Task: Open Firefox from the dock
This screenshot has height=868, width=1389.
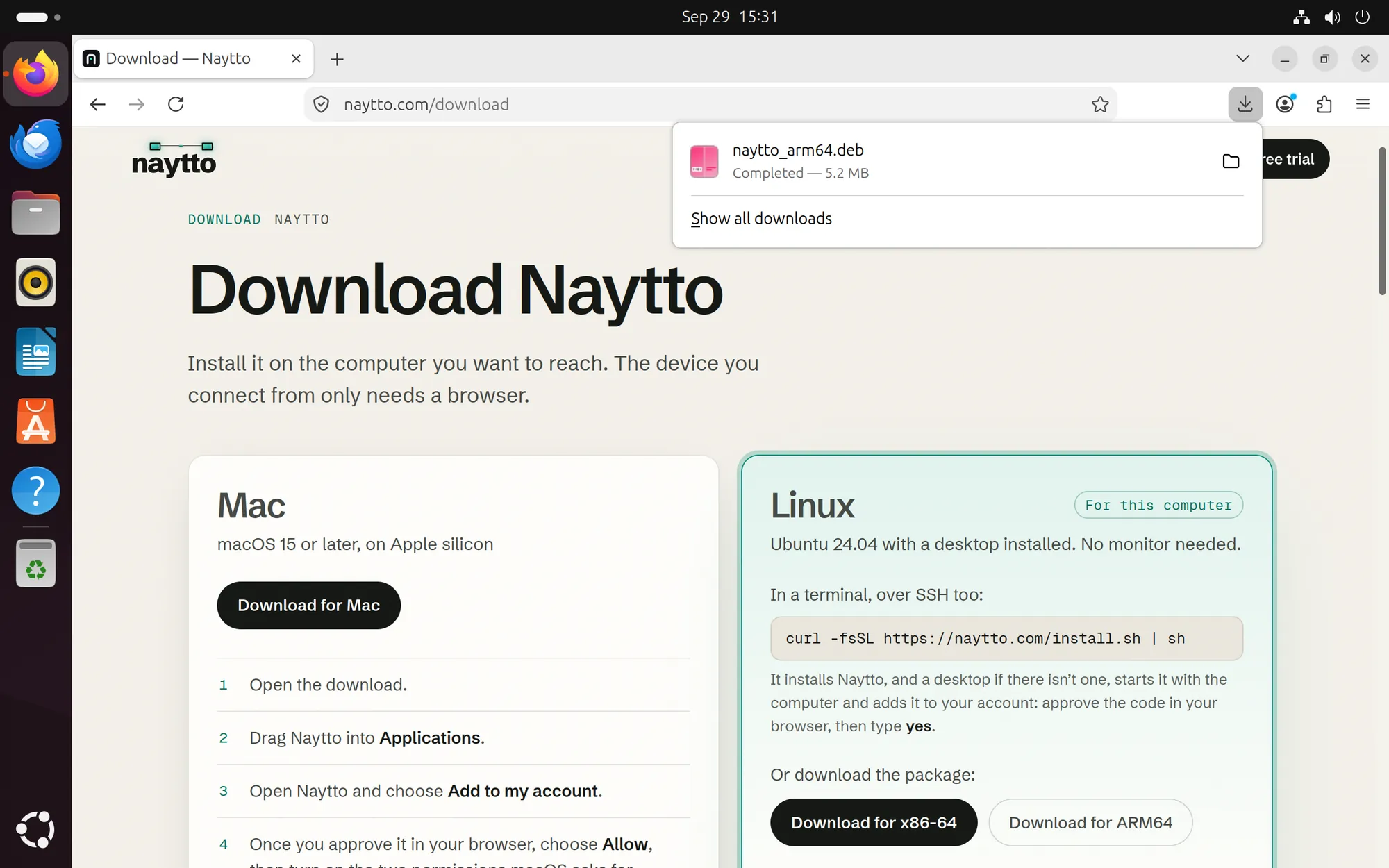Action: click(x=35, y=74)
